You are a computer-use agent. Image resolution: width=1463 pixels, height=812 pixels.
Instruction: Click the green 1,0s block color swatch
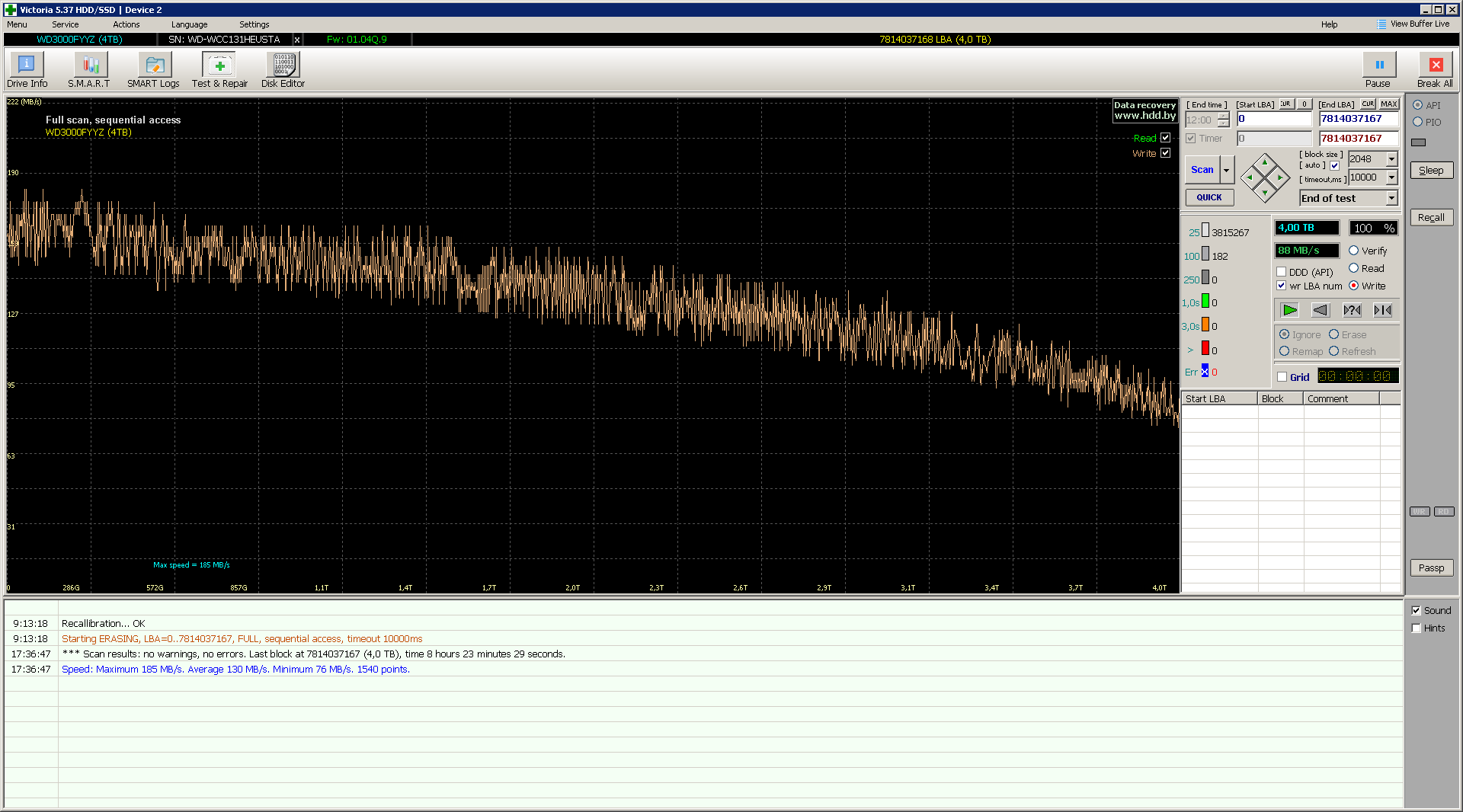(x=1205, y=302)
